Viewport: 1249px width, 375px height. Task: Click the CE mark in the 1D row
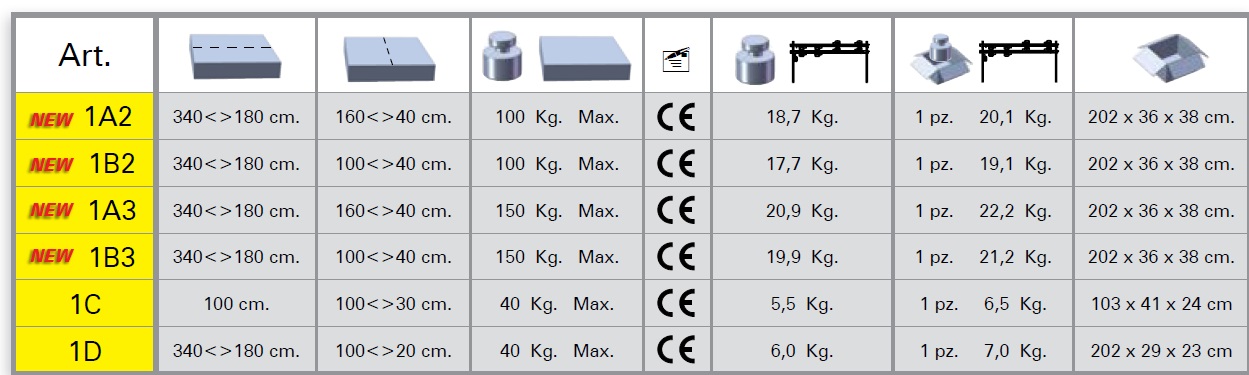(x=676, y=350)
